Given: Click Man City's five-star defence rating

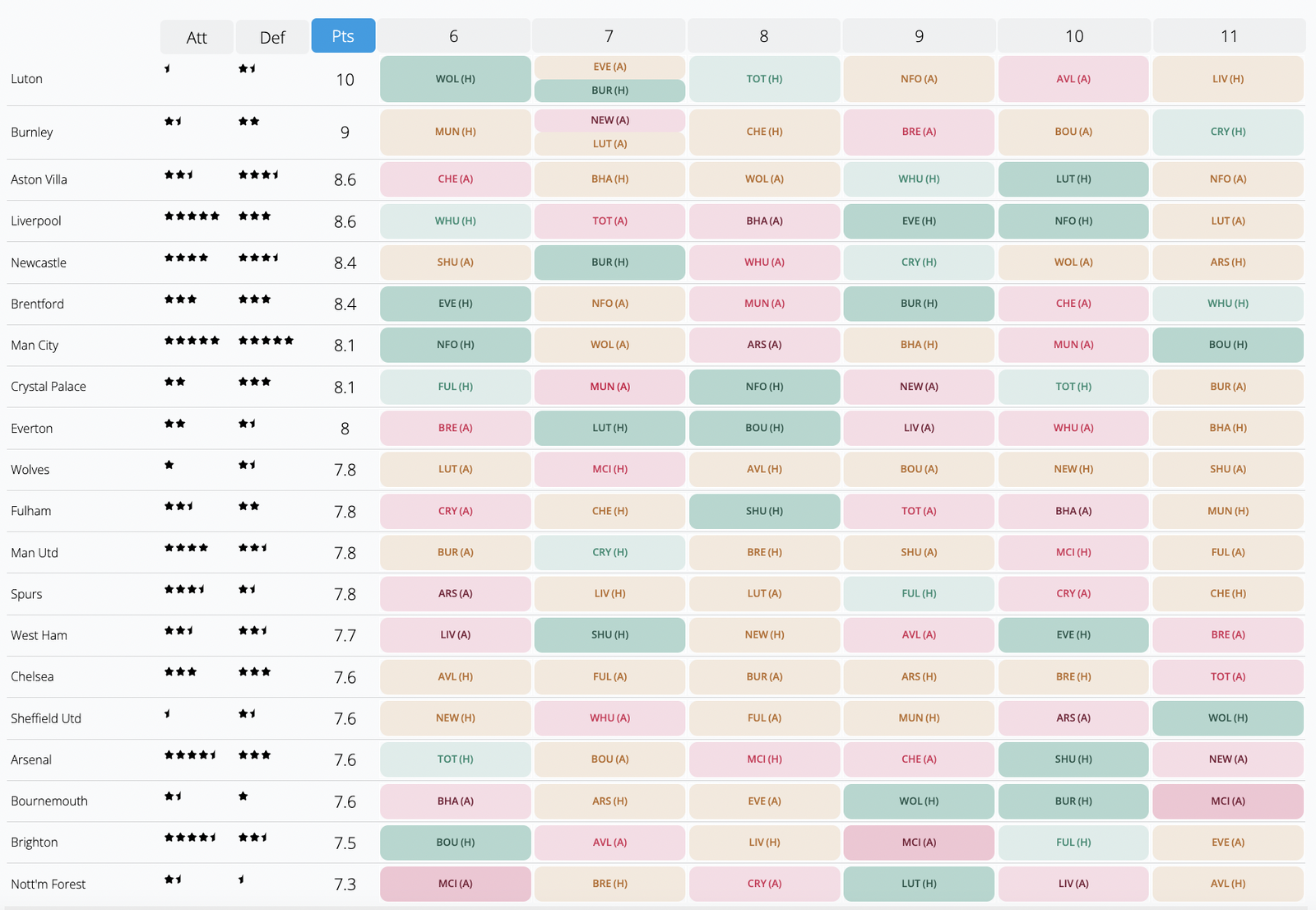Looking at the screenshot, I should [x=266, y=341].
